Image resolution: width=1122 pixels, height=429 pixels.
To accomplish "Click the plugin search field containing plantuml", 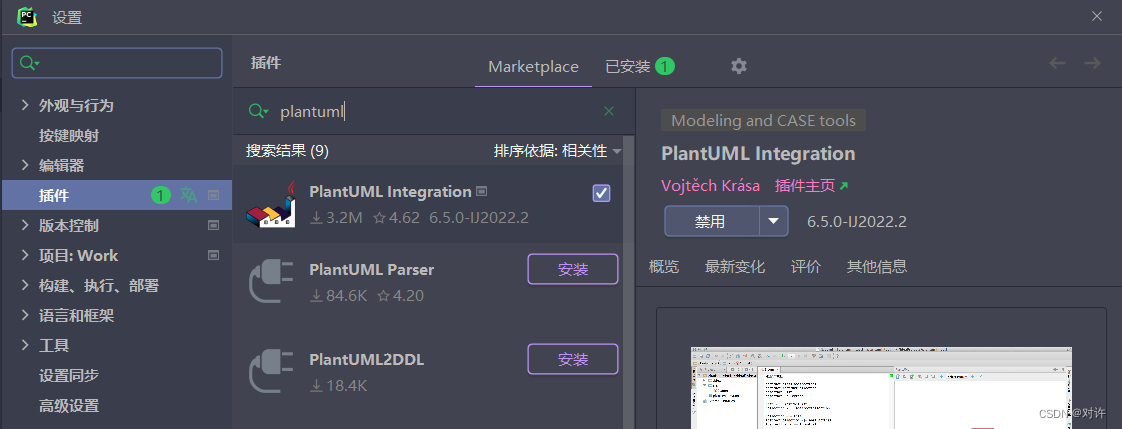I will tap(436, 111).
